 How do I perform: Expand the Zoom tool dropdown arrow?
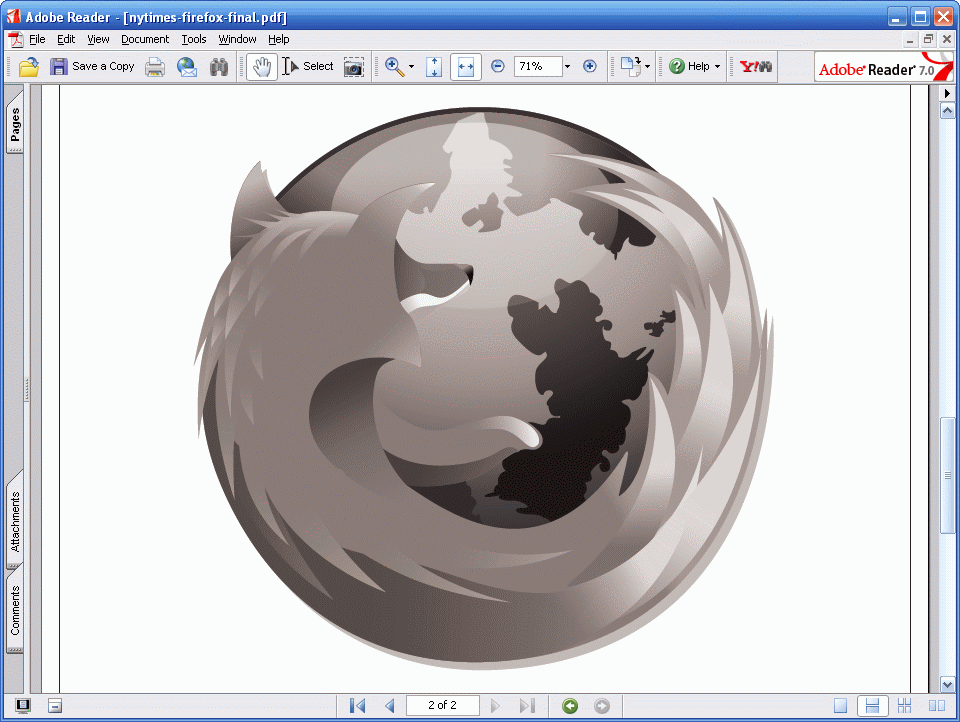[411, 66]
